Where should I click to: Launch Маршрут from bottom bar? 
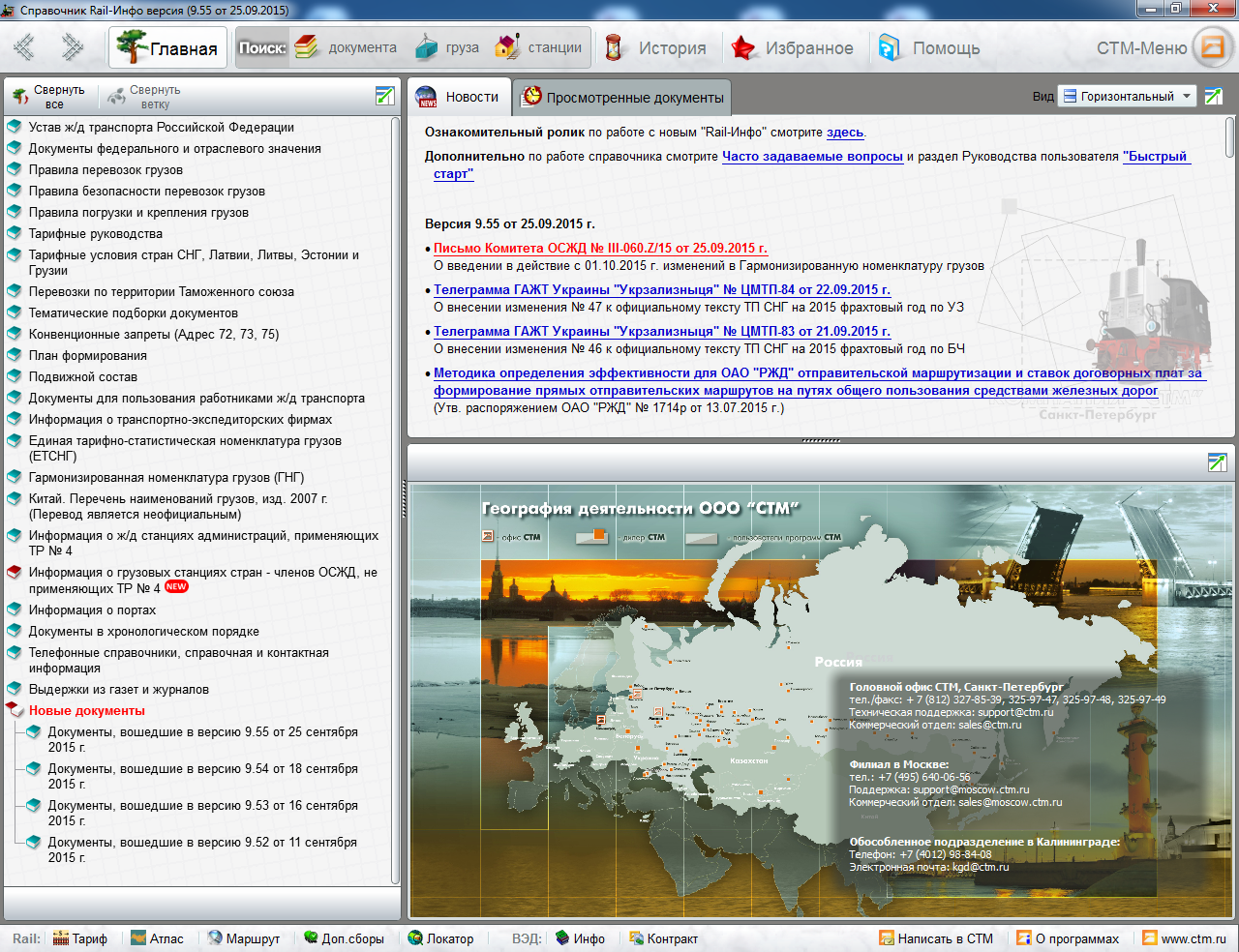click(x=244, y=938)
